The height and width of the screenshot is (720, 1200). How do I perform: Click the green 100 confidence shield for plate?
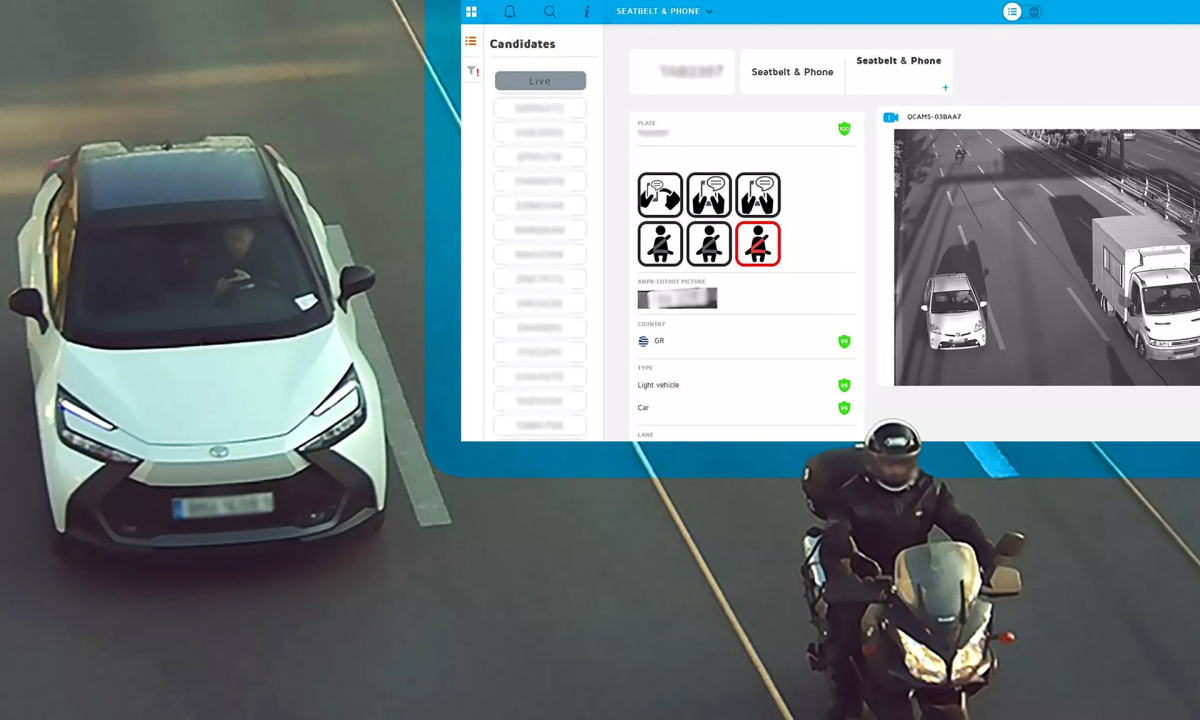[x=844, y=129]
